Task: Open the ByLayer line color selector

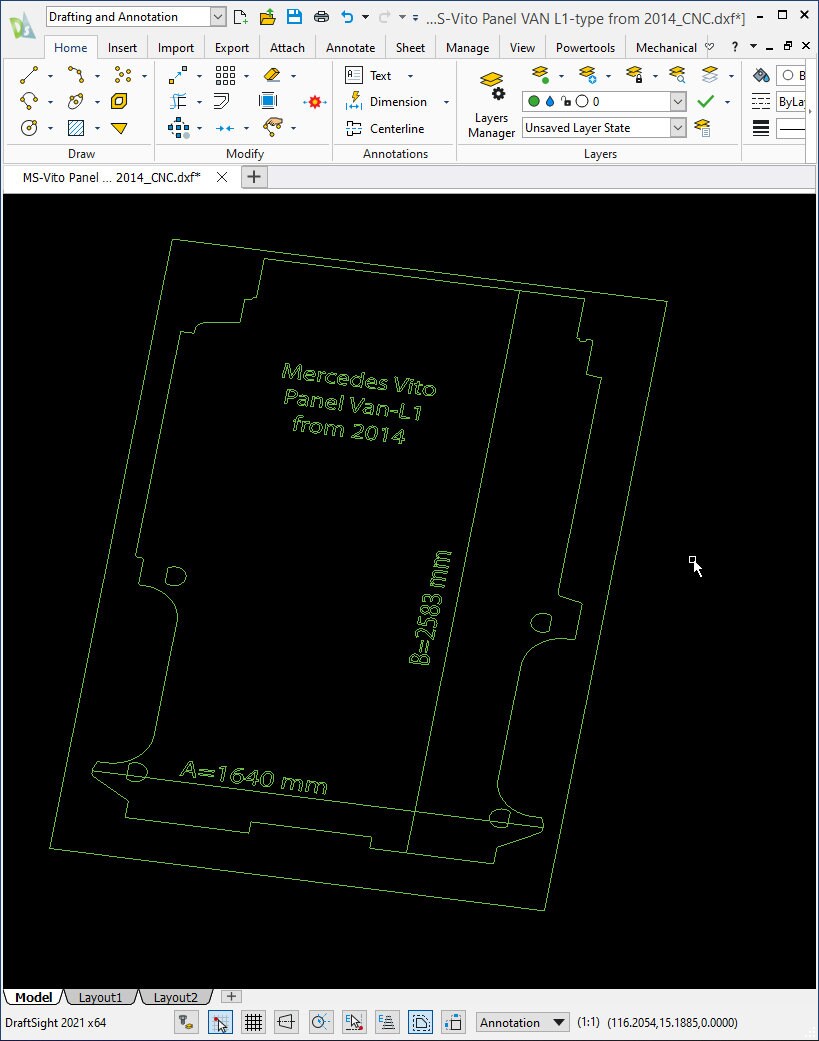Action: (x=791, y=102)
